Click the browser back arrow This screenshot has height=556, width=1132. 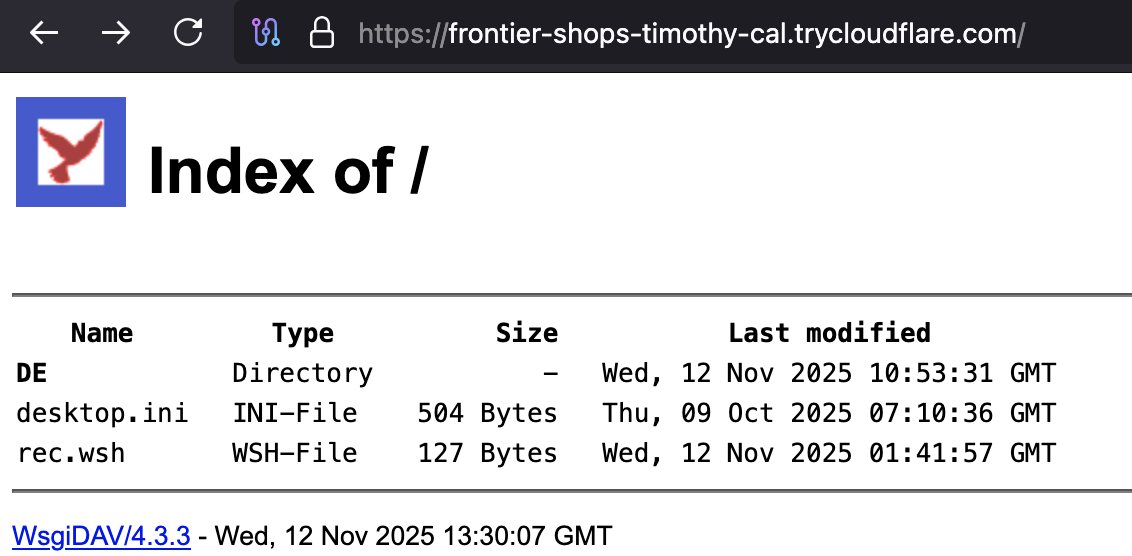(44, 34)
